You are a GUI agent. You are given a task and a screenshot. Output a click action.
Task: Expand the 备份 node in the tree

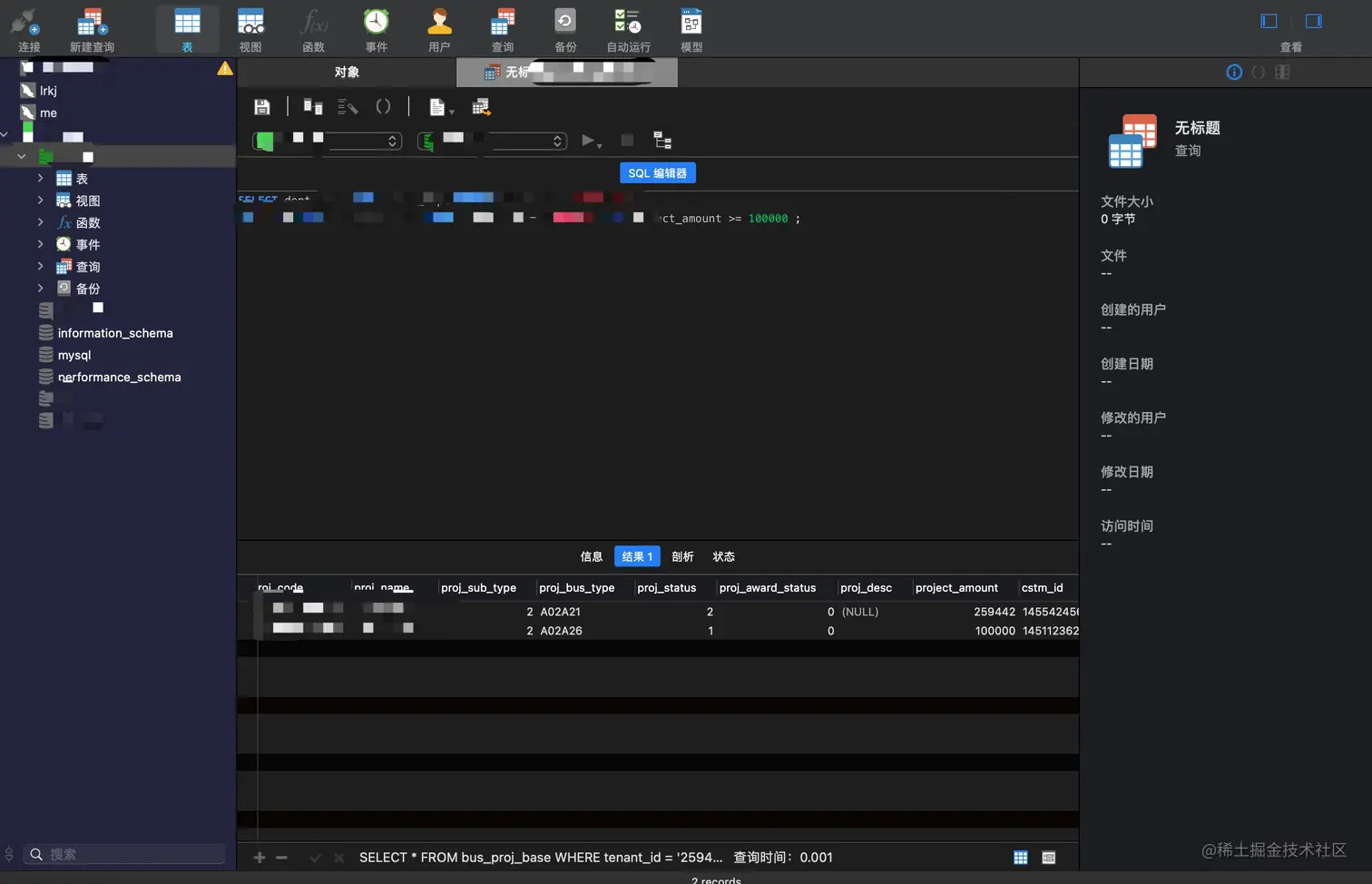pyautogui.click(x=40, y=288)
